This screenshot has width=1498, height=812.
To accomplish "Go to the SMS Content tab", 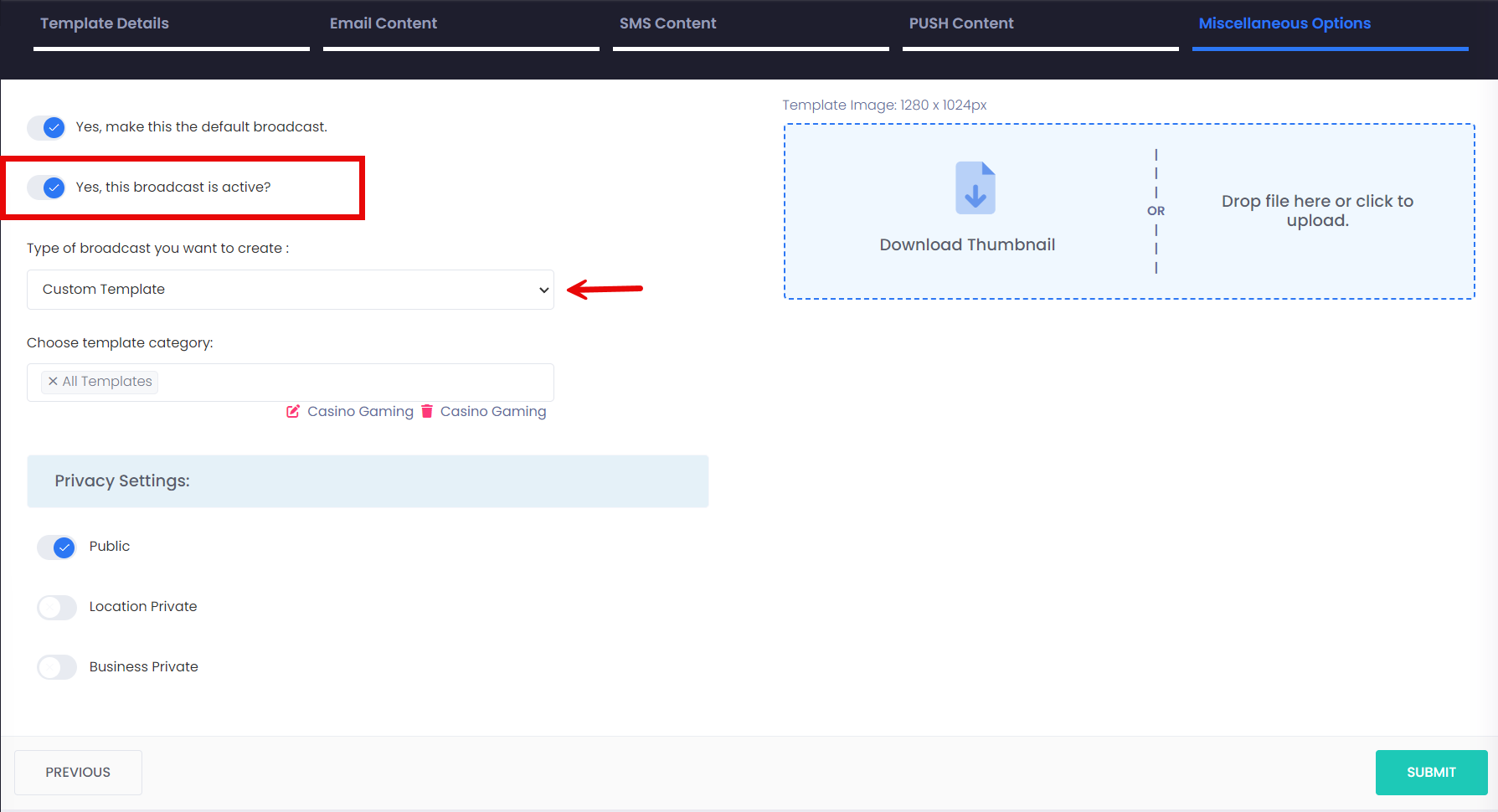I will tap(668, 23).
